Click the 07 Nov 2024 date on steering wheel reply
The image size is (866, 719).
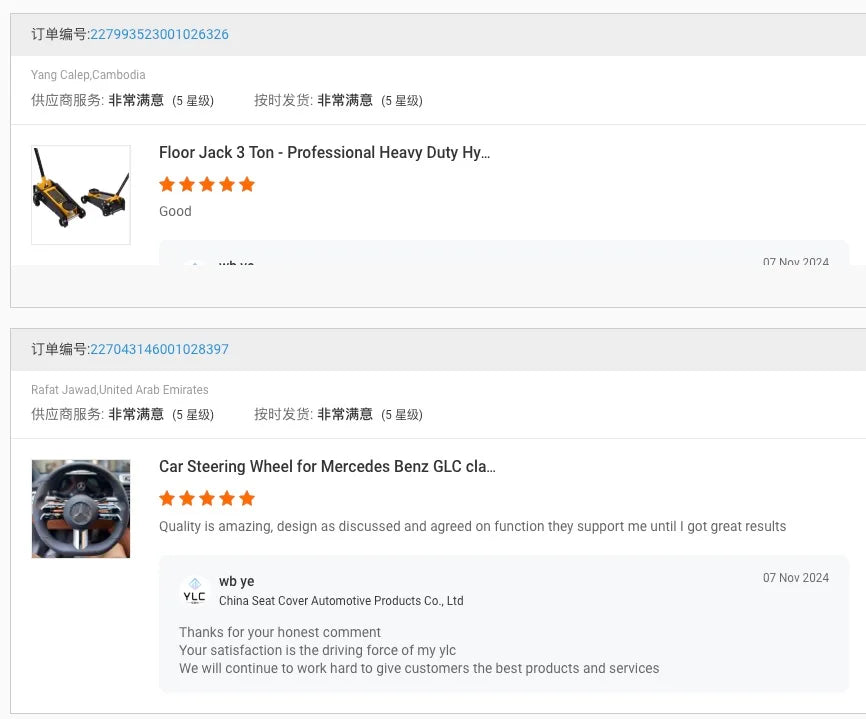(795, 578)
